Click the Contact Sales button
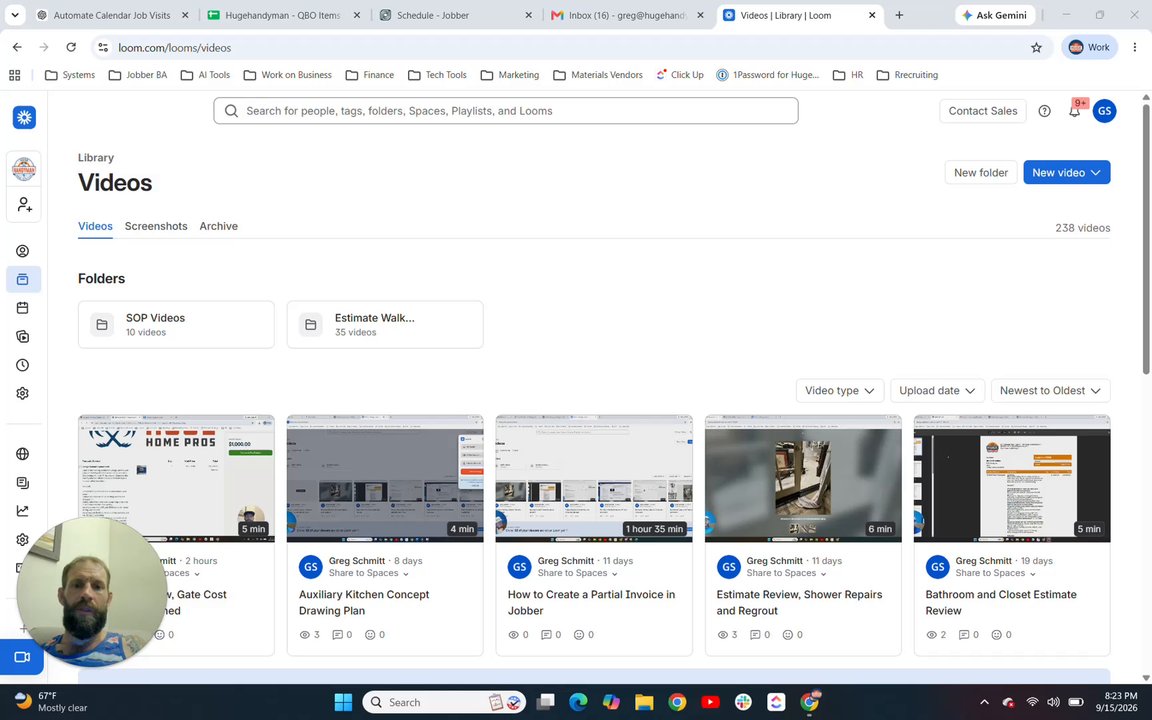Viewport: 1152px width, 720px height. pos(982,111)
